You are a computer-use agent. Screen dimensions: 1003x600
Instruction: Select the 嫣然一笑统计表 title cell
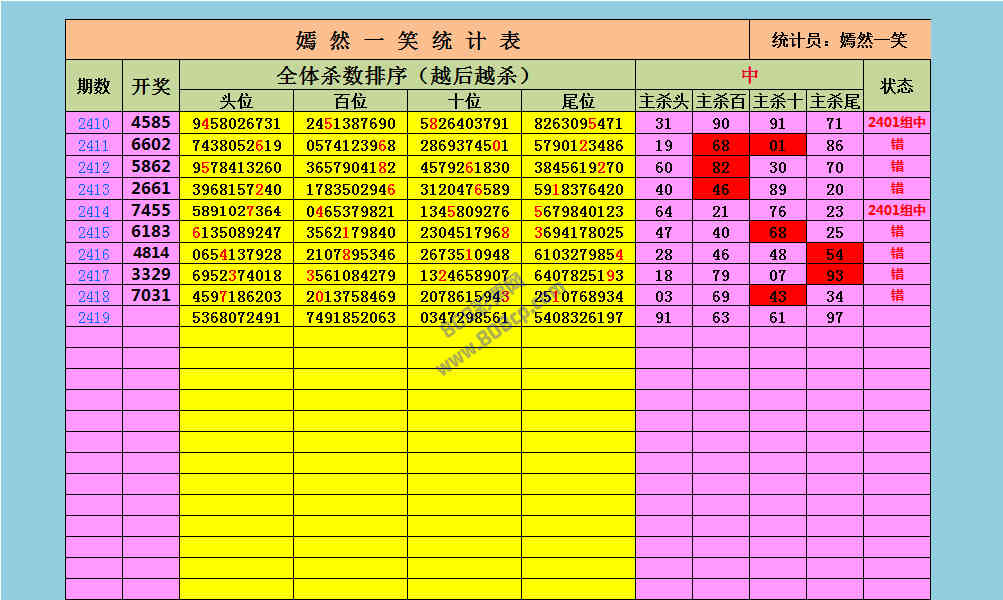[x=408, y=41]
